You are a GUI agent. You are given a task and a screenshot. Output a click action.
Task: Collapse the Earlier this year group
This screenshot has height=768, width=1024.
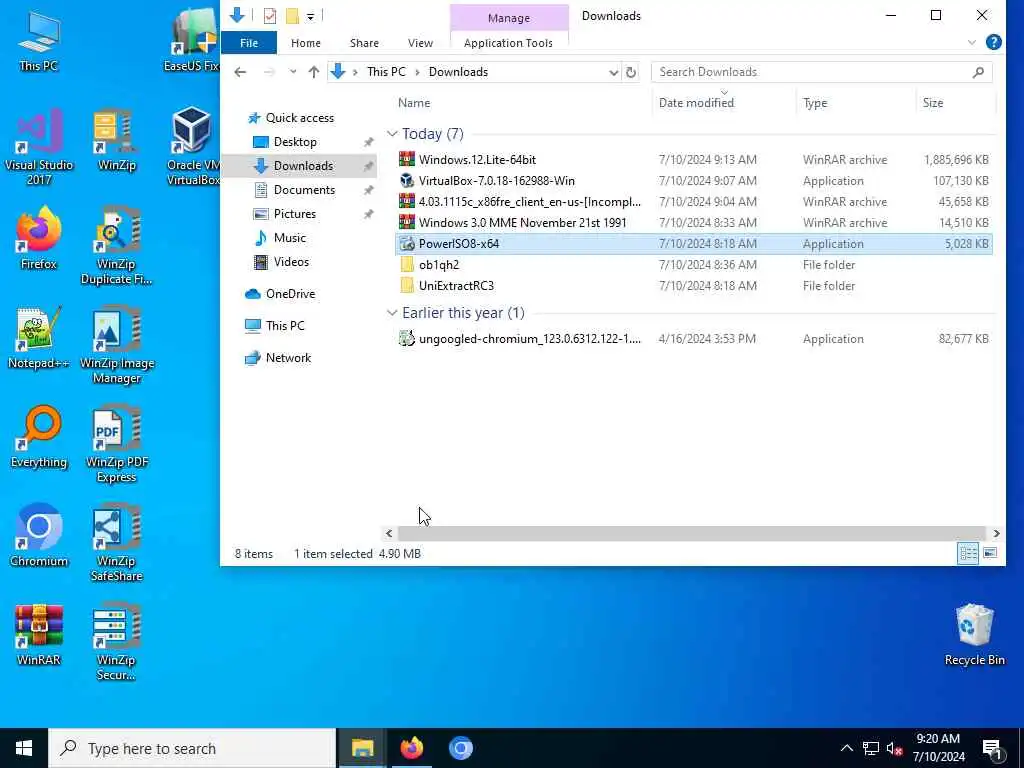[392, 313]
